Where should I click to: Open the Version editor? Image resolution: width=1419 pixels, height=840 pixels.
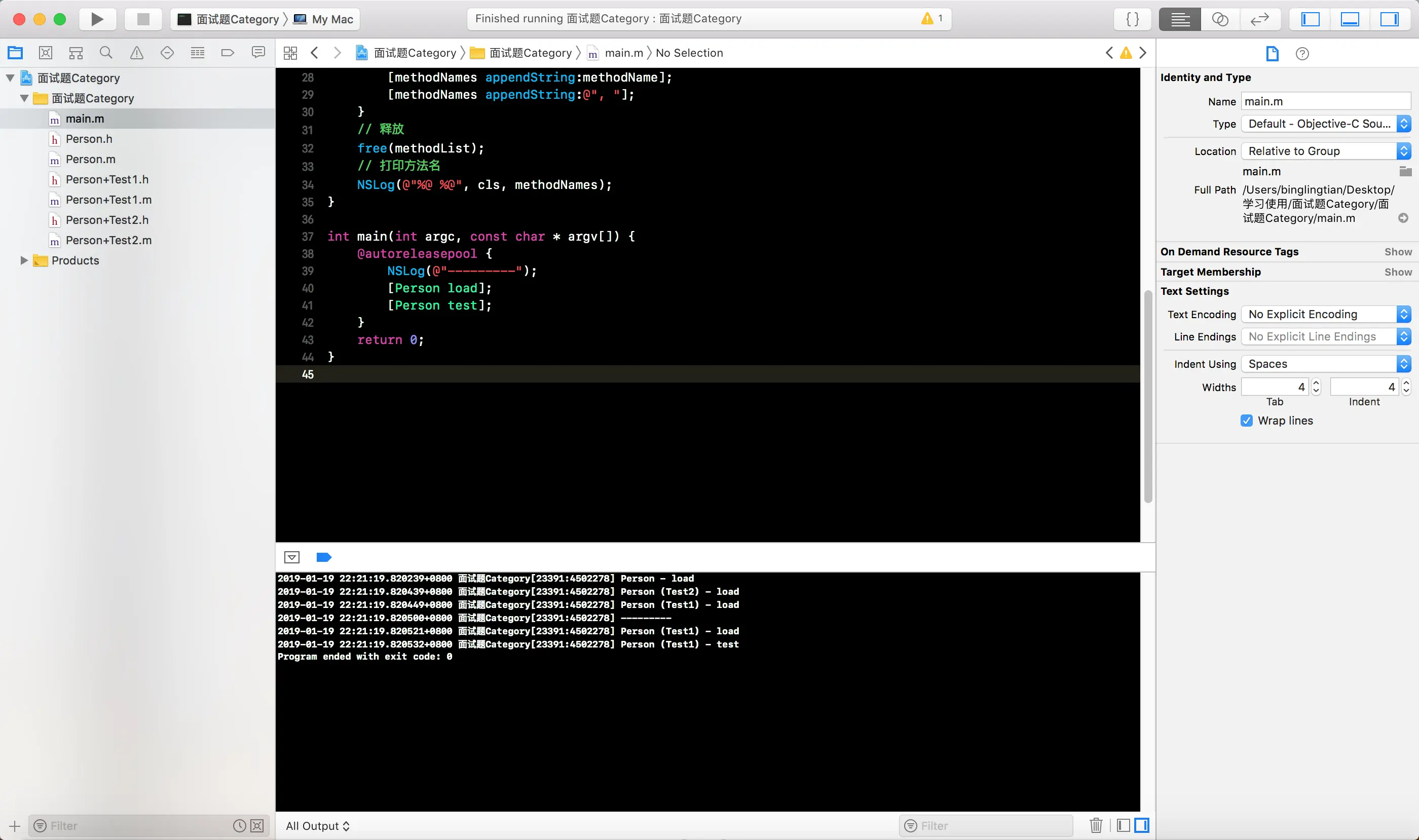tap(1259, 19)
